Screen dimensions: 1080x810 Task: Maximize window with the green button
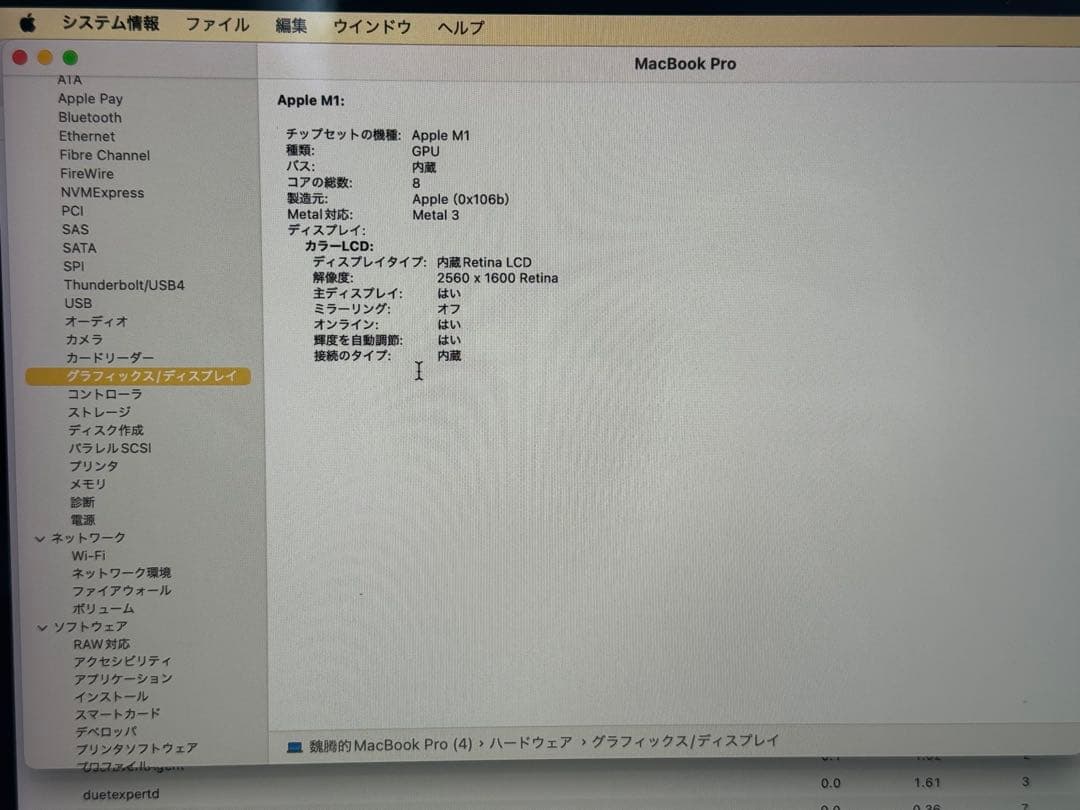[x=70, y=57]
